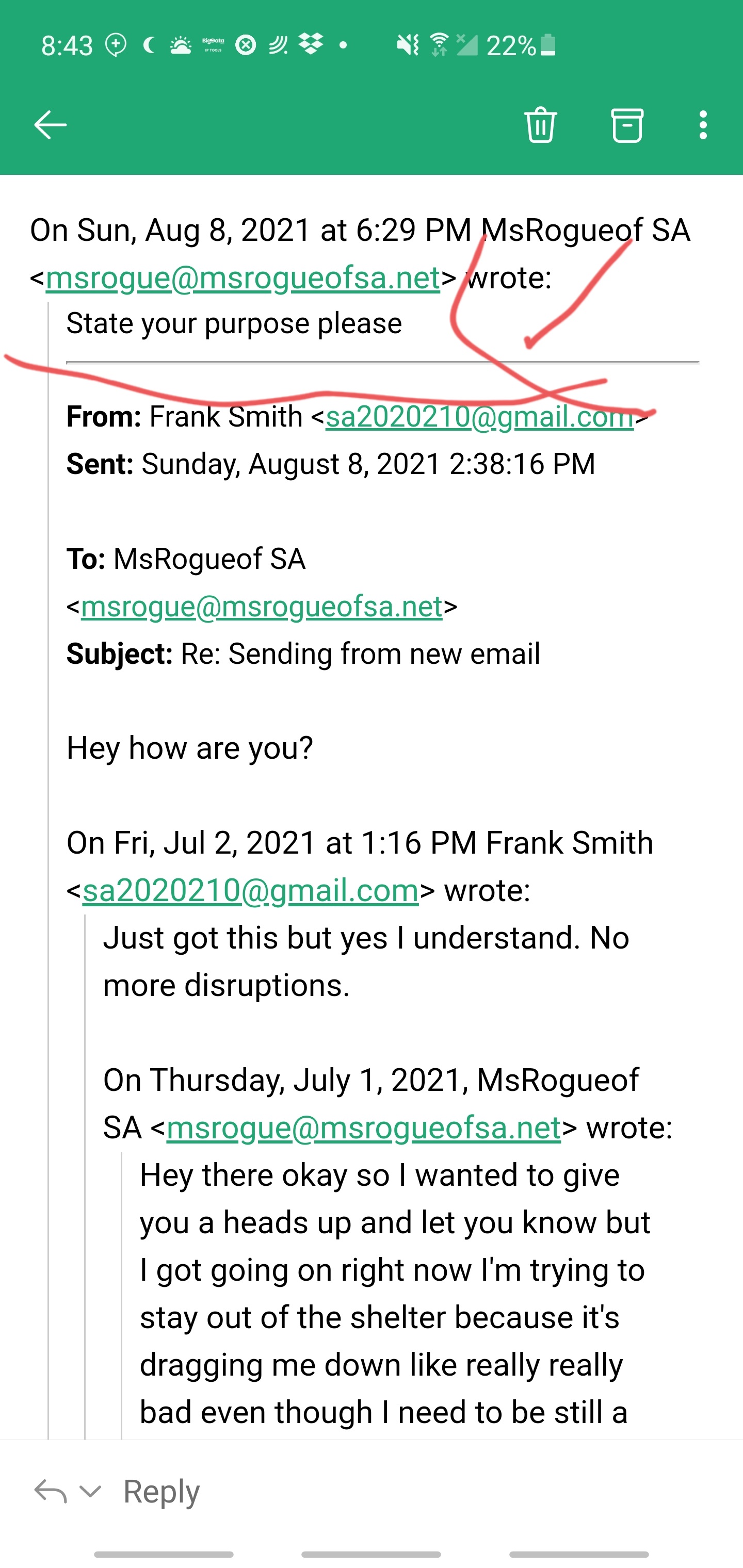Tap the weather notification icon
This screenshot has width=743, height=1568.
(180, 45)
